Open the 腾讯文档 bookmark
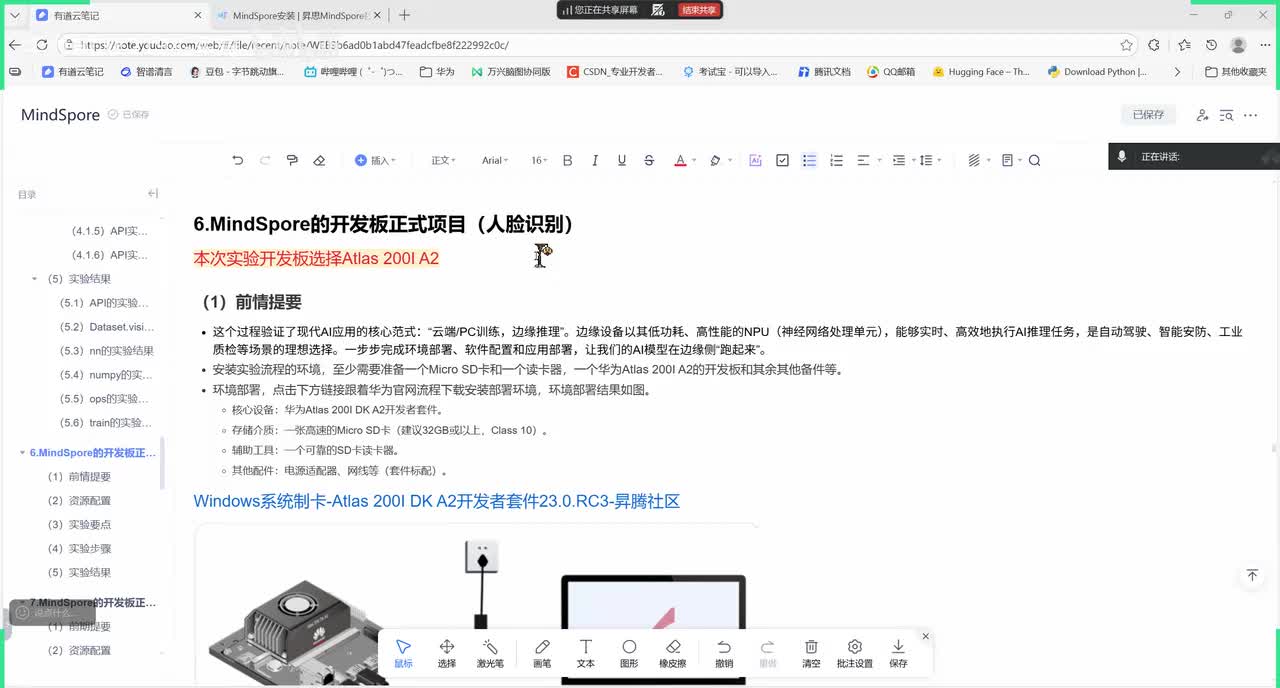Image resolution: width=1280 pixels, height=688 pixels. pyautogui.click(x=824, y=72)
